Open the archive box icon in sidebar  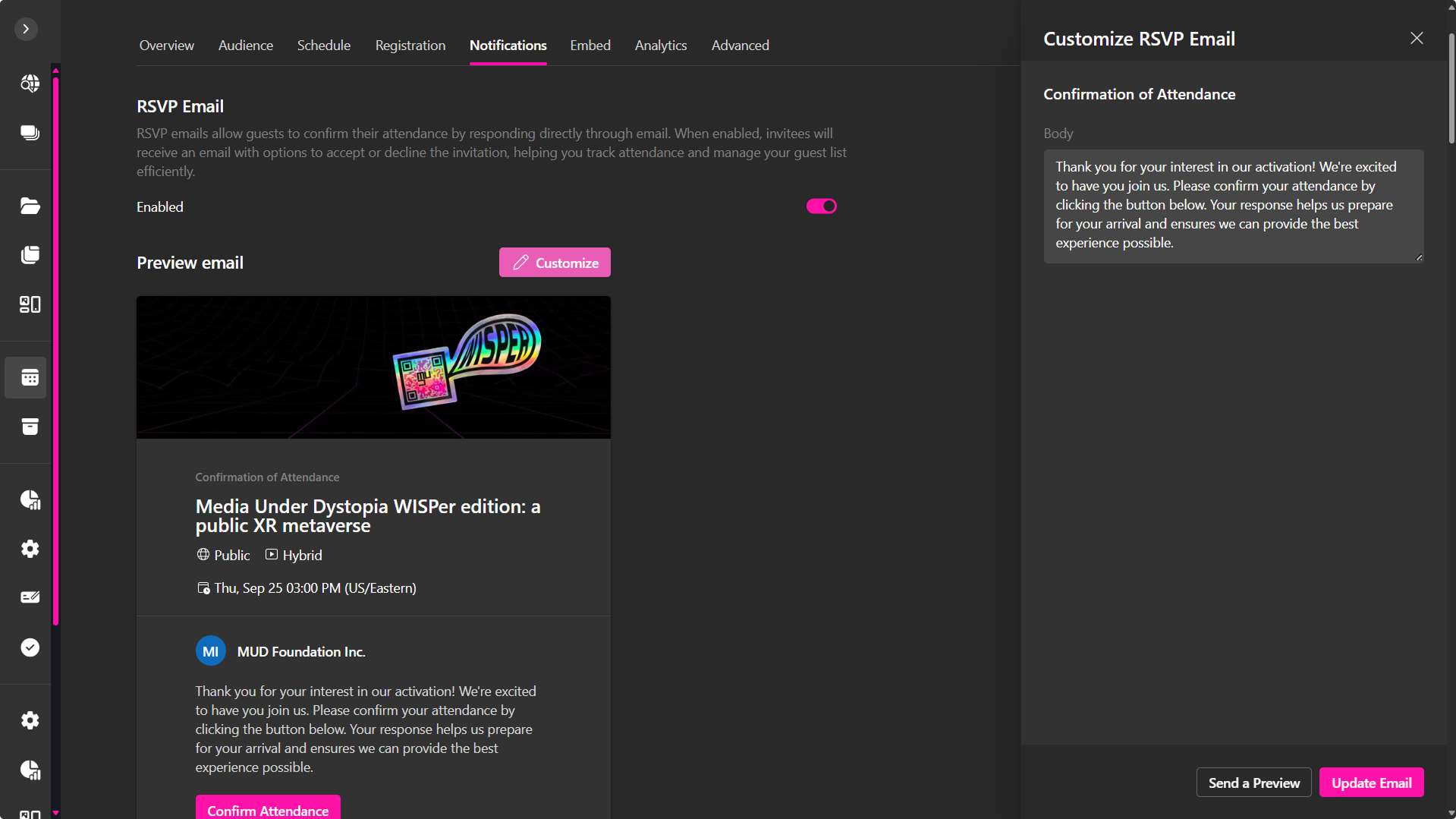coord(30,427)
